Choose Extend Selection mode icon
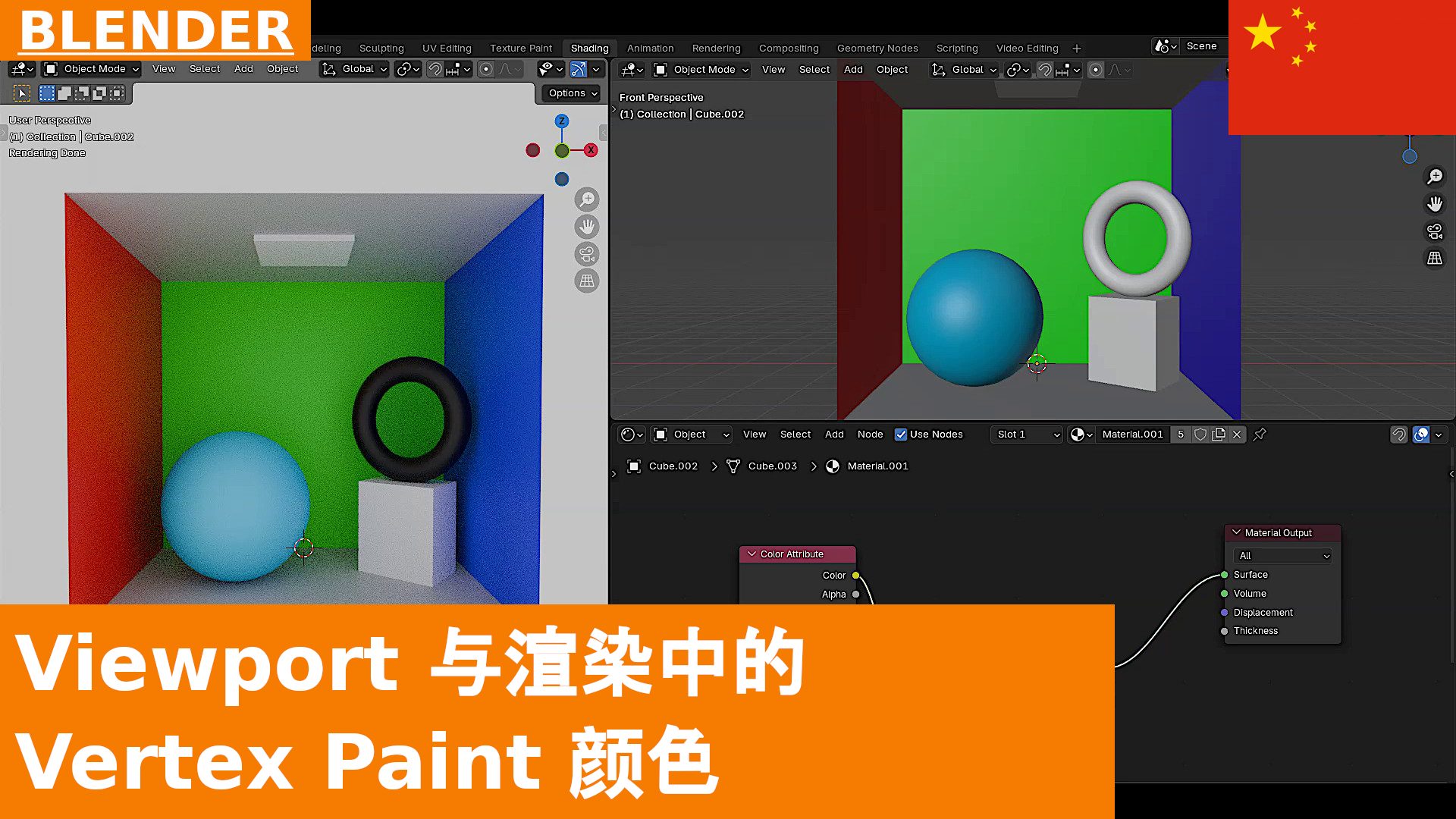 pyautogui.click(x=64, y=93)
